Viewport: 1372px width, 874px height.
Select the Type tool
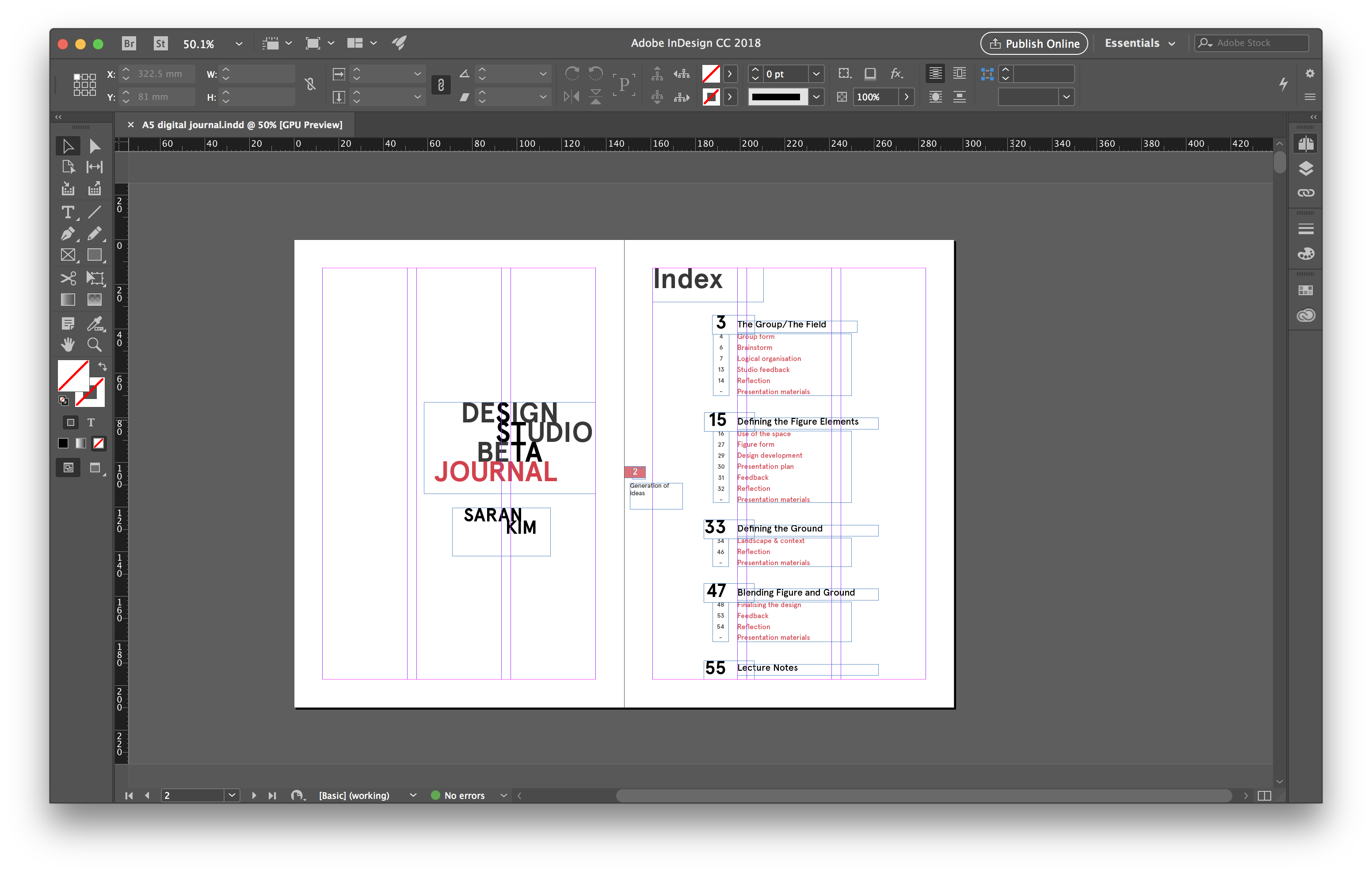pyautogui.click(x=68, y=213)
